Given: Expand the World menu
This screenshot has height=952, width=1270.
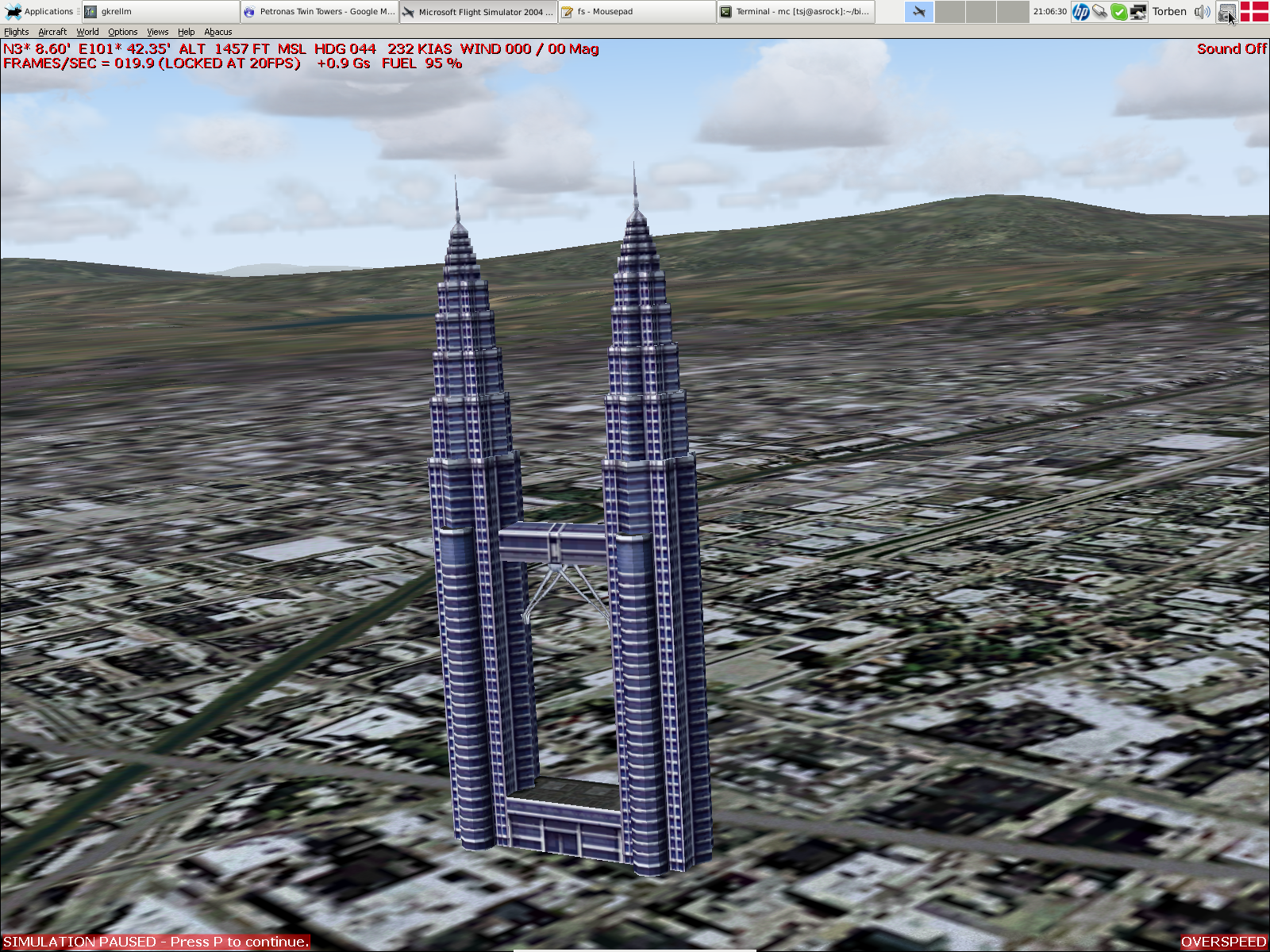Looking at the screenshot, I should click(x=87, y=32).
